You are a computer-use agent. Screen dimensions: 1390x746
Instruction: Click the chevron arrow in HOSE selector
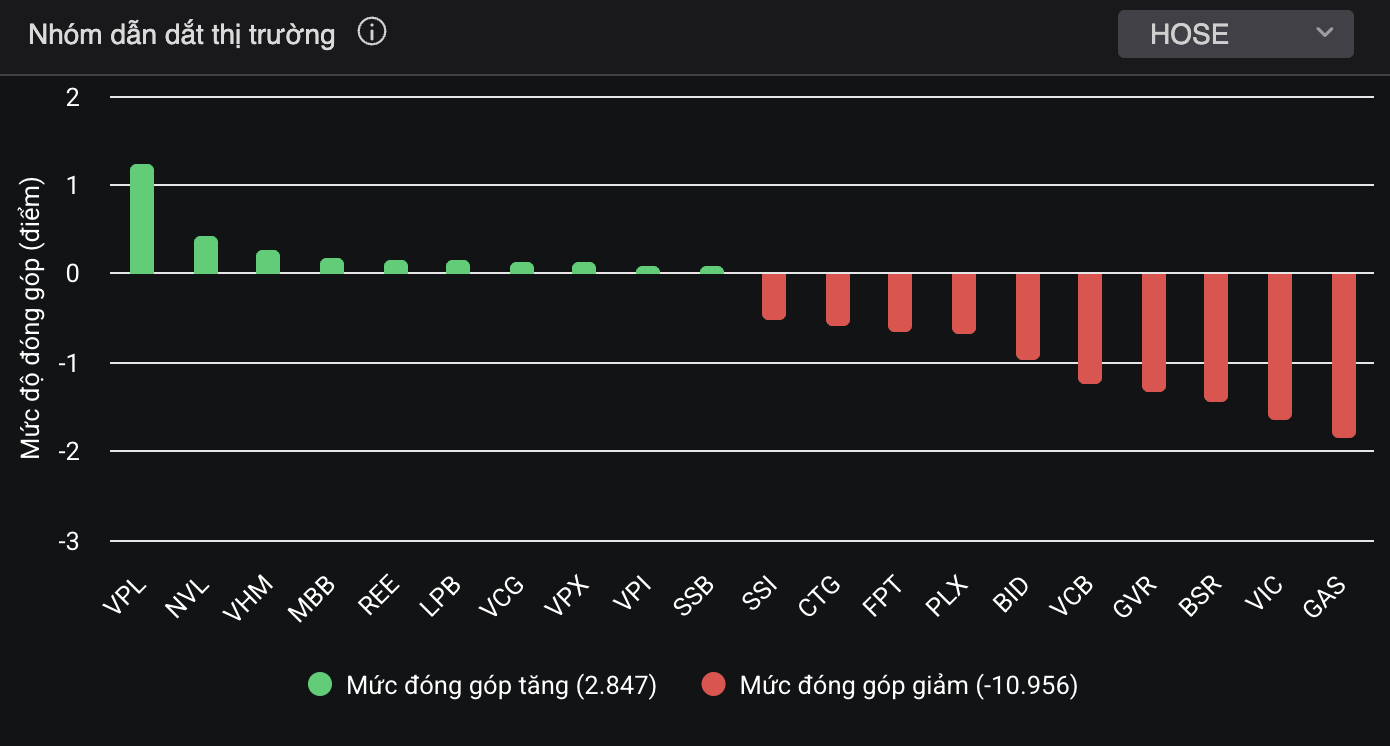[1325, 33]
